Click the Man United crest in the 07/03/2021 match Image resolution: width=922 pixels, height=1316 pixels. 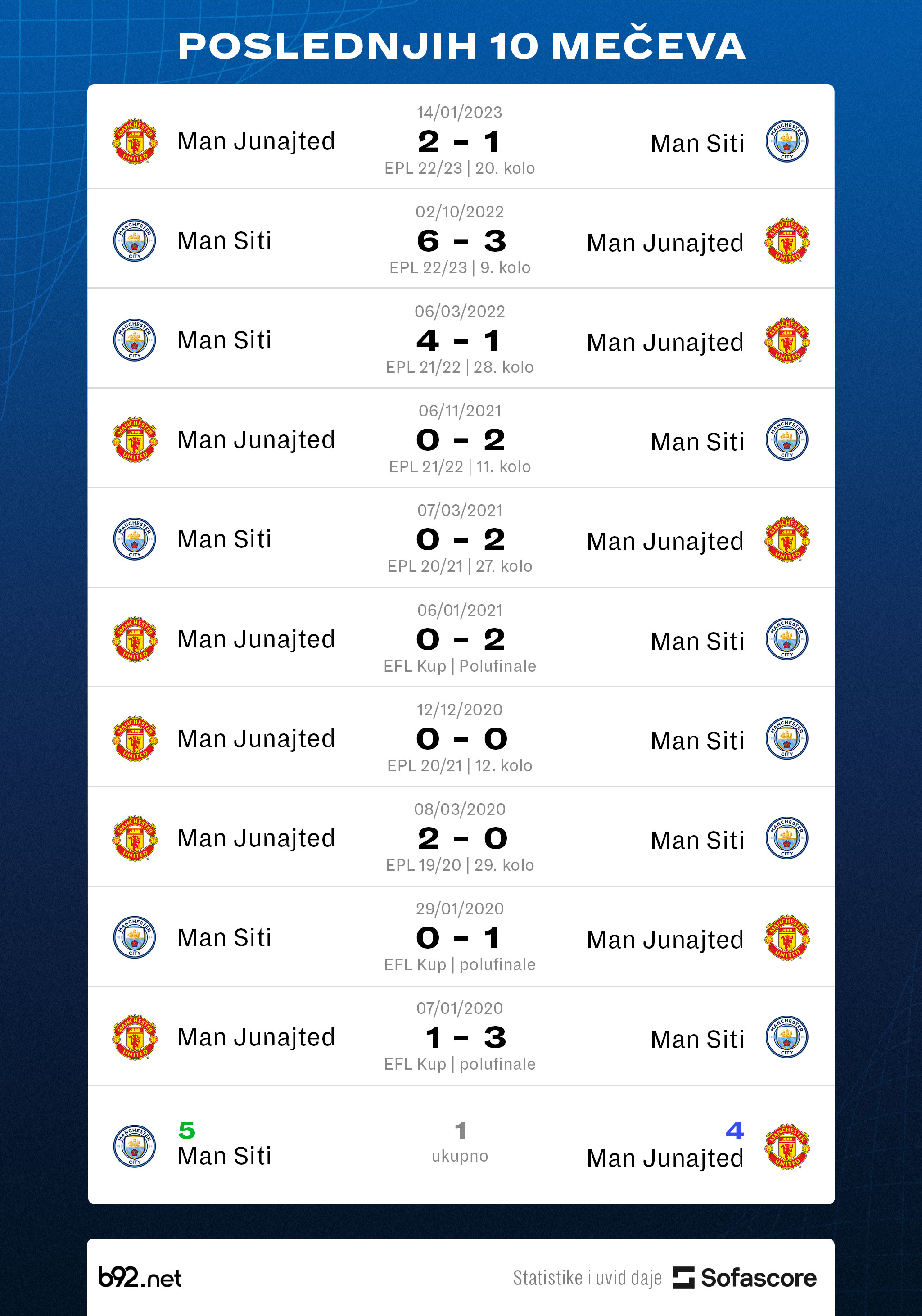(787, 540)
